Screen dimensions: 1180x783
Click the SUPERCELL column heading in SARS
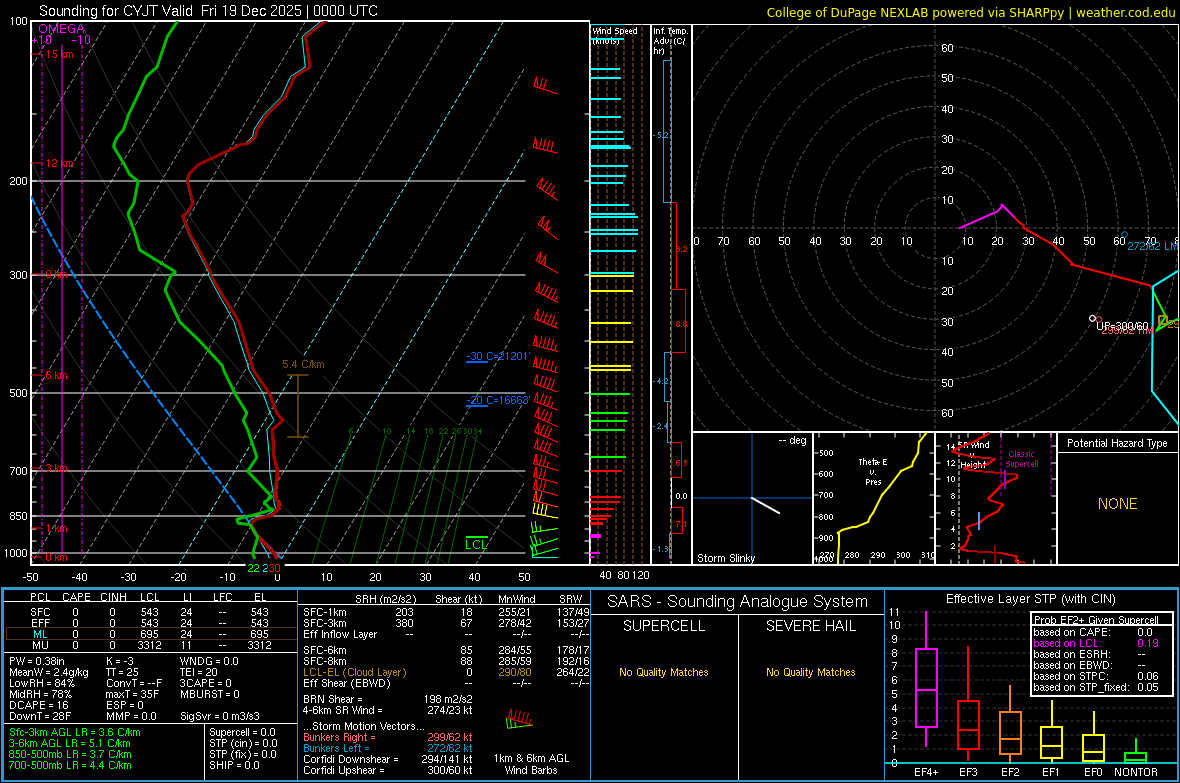tap(664, 626)
